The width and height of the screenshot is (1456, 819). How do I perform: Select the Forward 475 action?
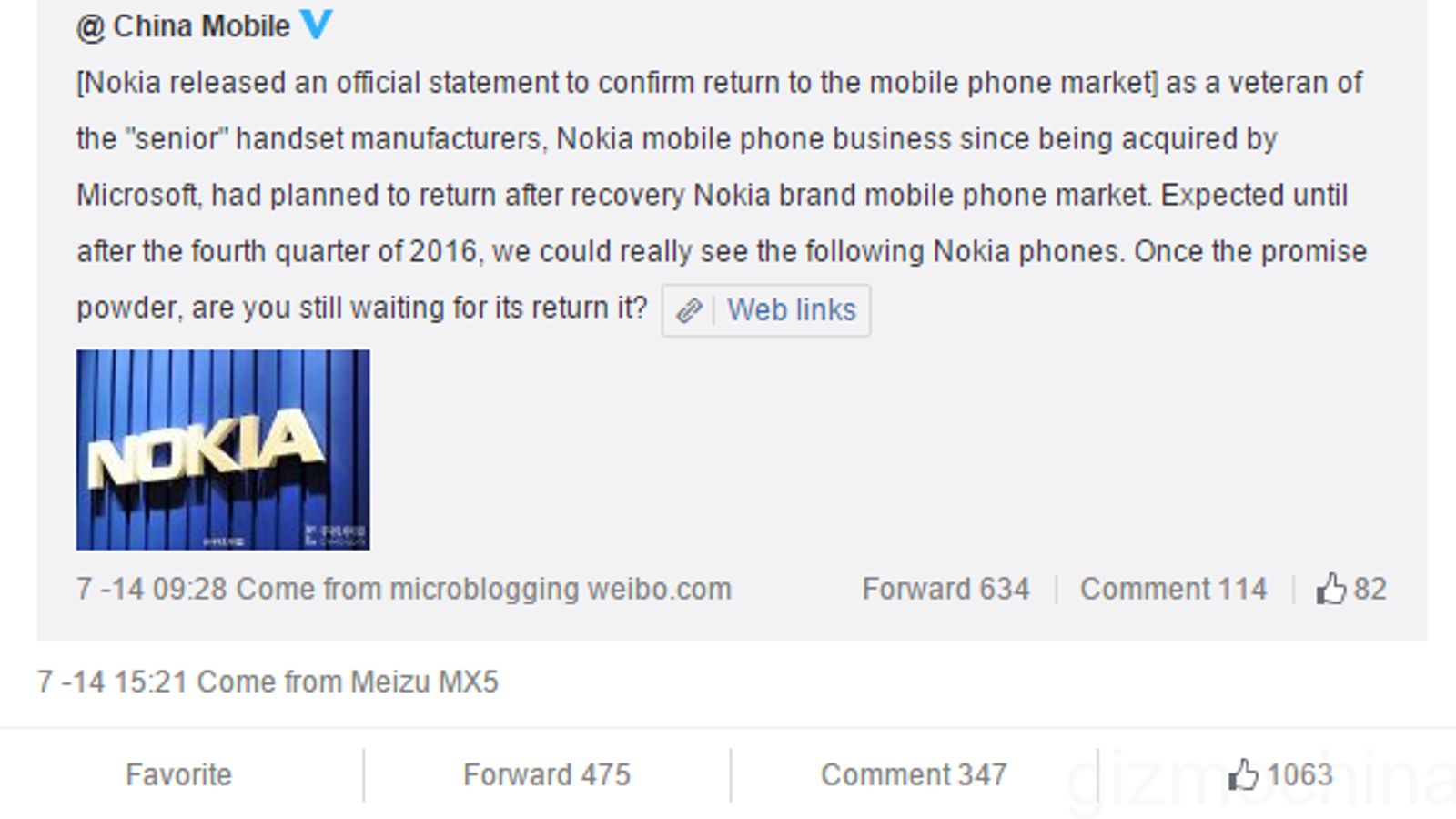[x=546, y=774]
